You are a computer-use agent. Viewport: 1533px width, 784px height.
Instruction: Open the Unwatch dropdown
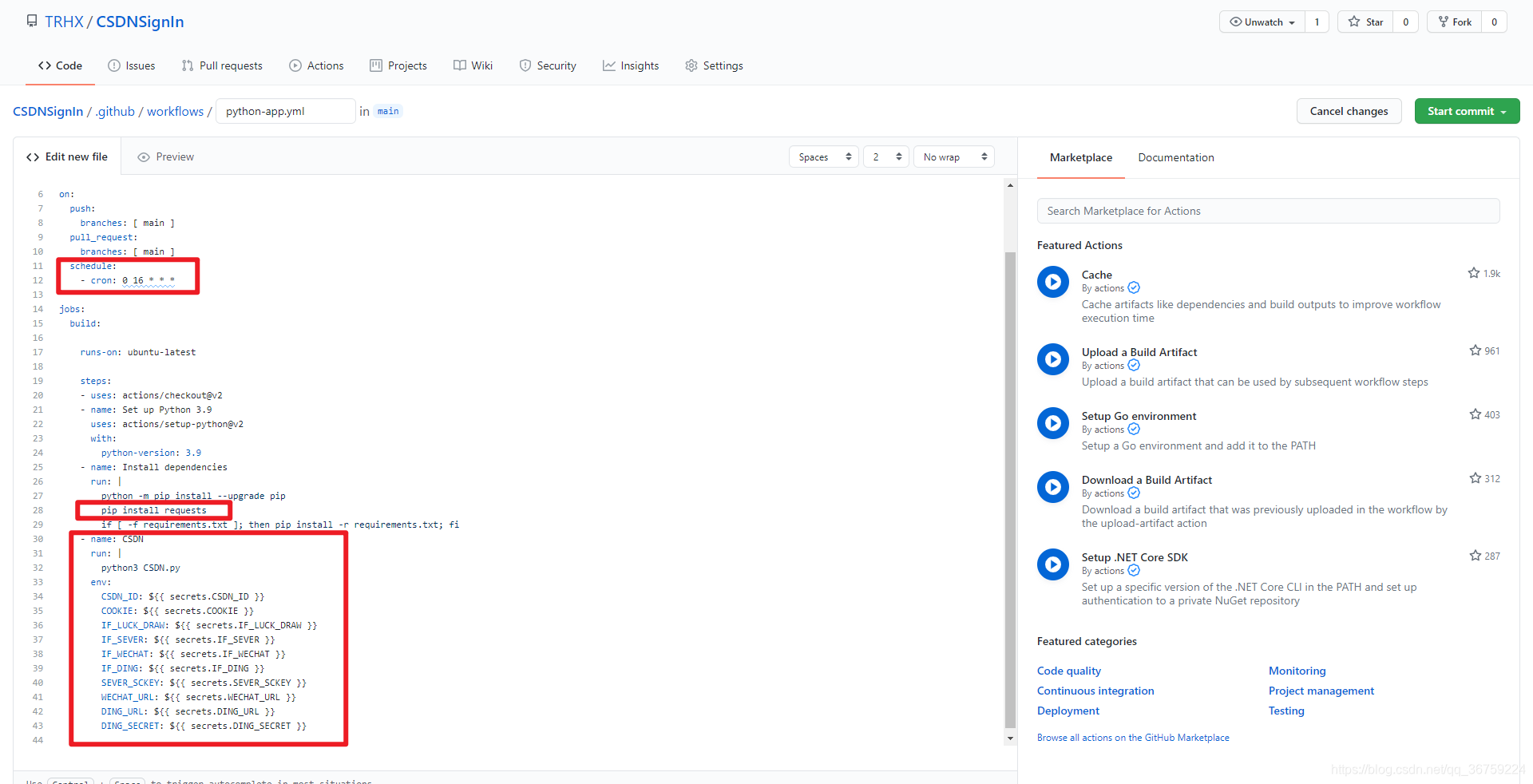(x=1262, y=22)
